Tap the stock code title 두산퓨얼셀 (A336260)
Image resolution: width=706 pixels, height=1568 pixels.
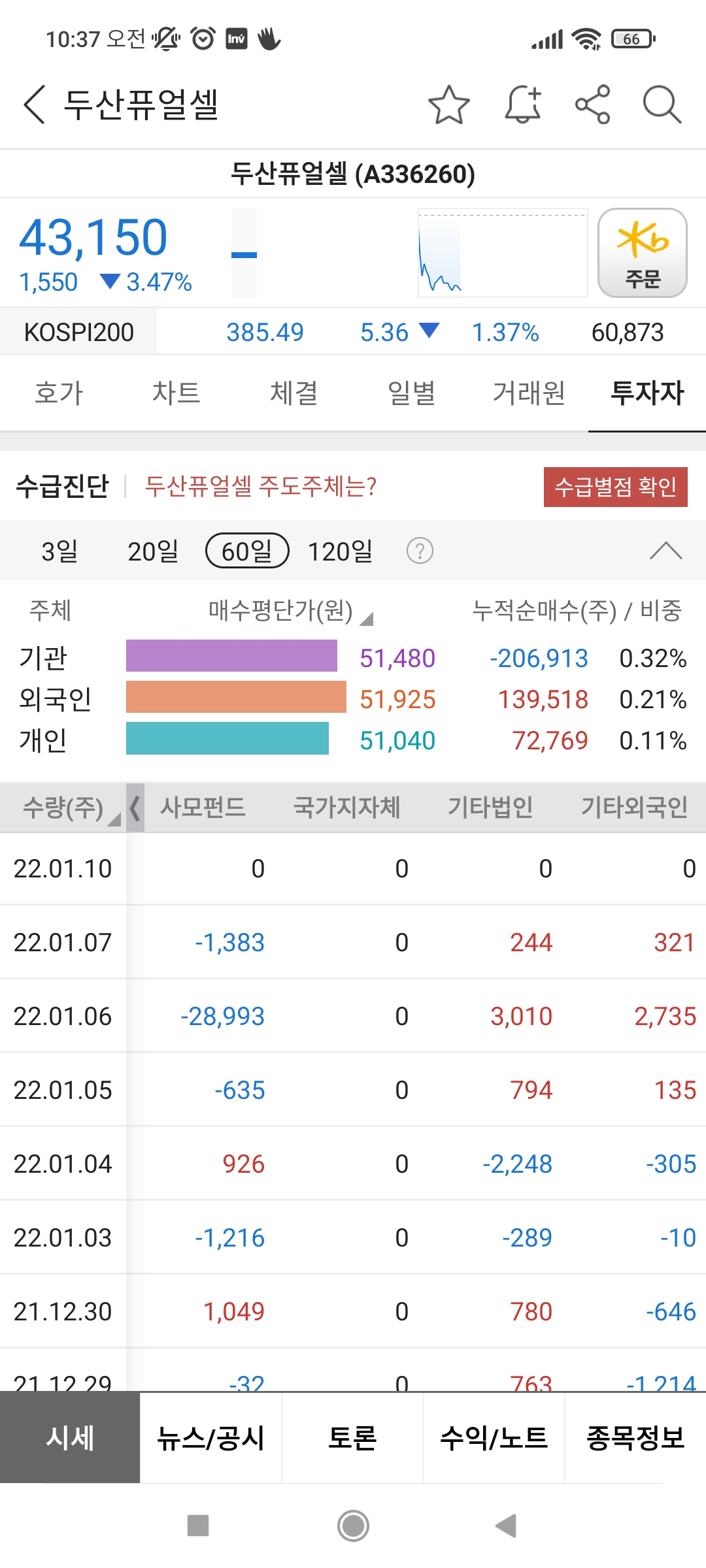(x=353, y=174)
